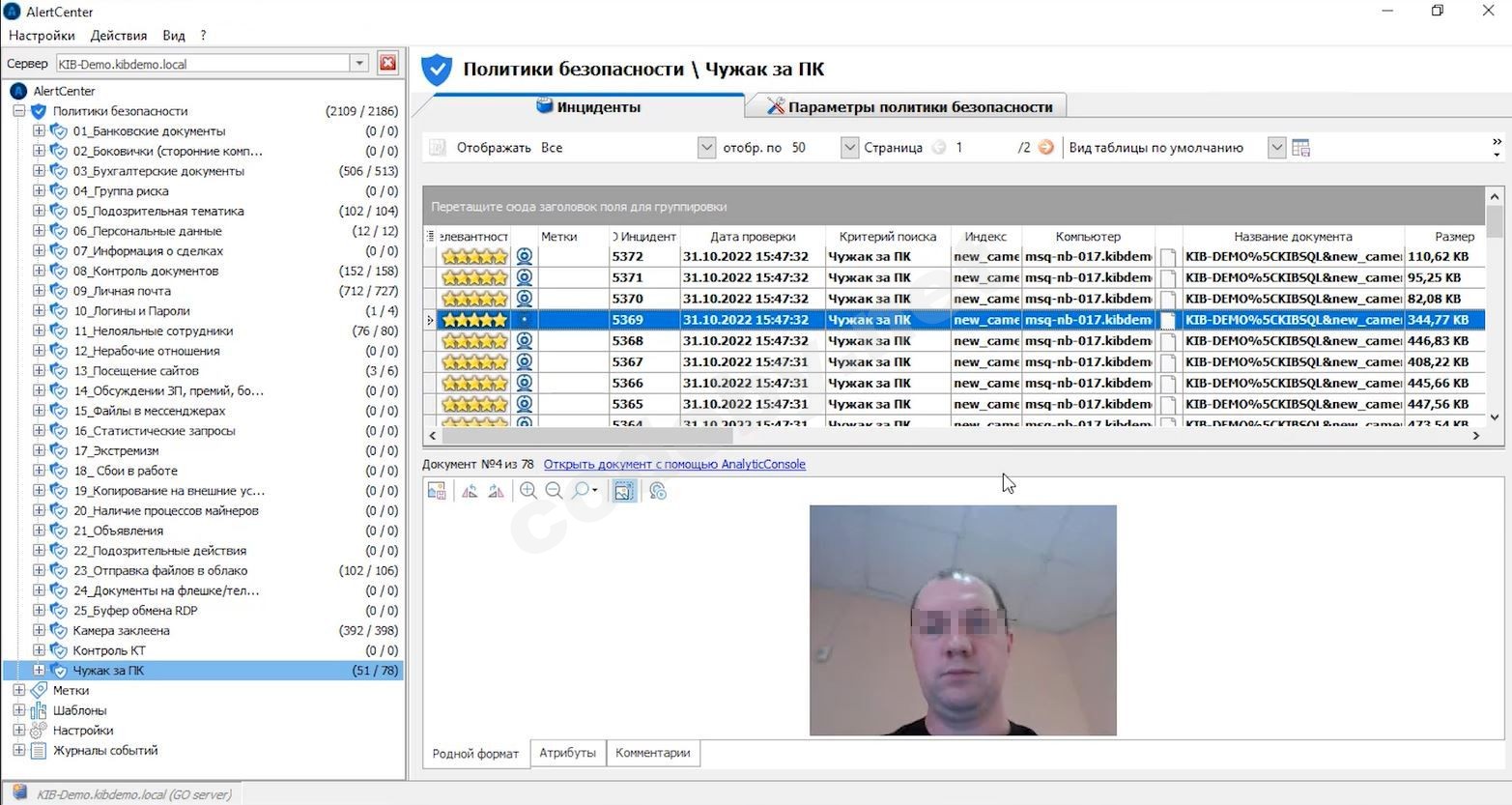Open the Вид menu
The height and width of the screenshot is (805, 1512).
(x=174, y=35)
